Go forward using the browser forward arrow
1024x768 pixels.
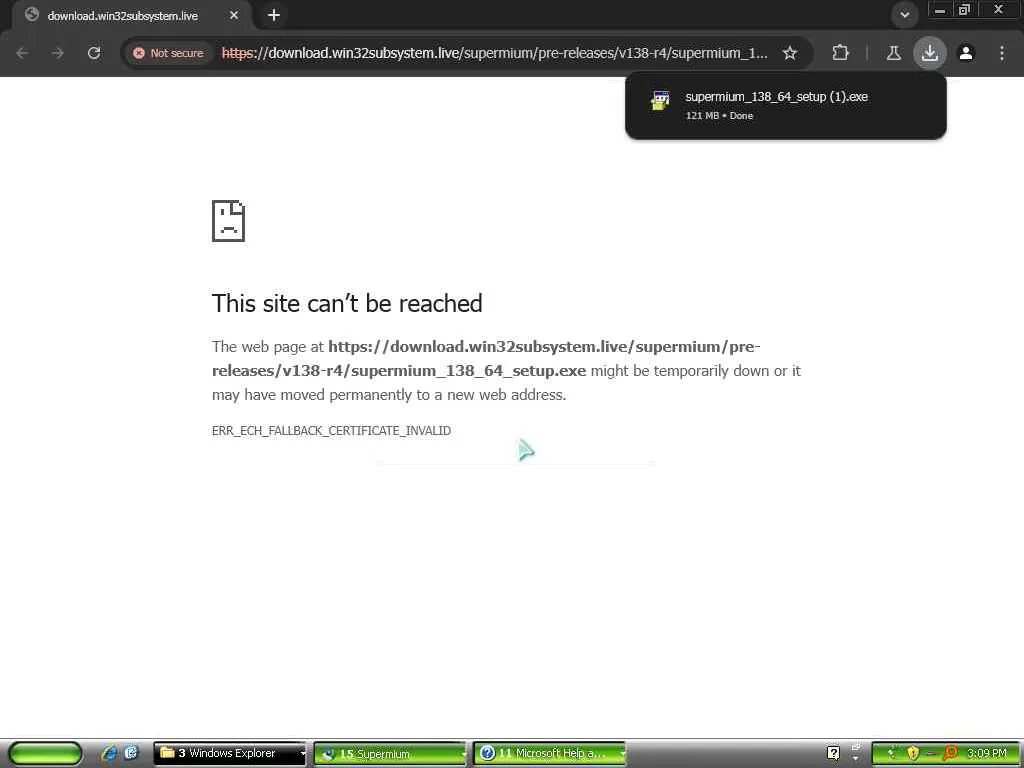pyautogui.click(x=58, y=53)
